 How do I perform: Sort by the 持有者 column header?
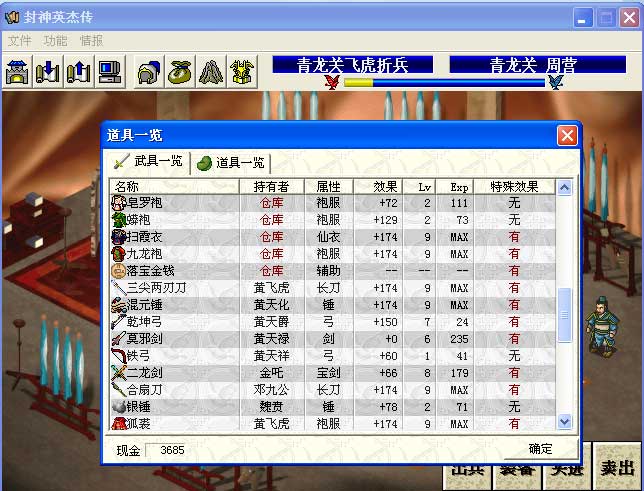tap(271, 187)
